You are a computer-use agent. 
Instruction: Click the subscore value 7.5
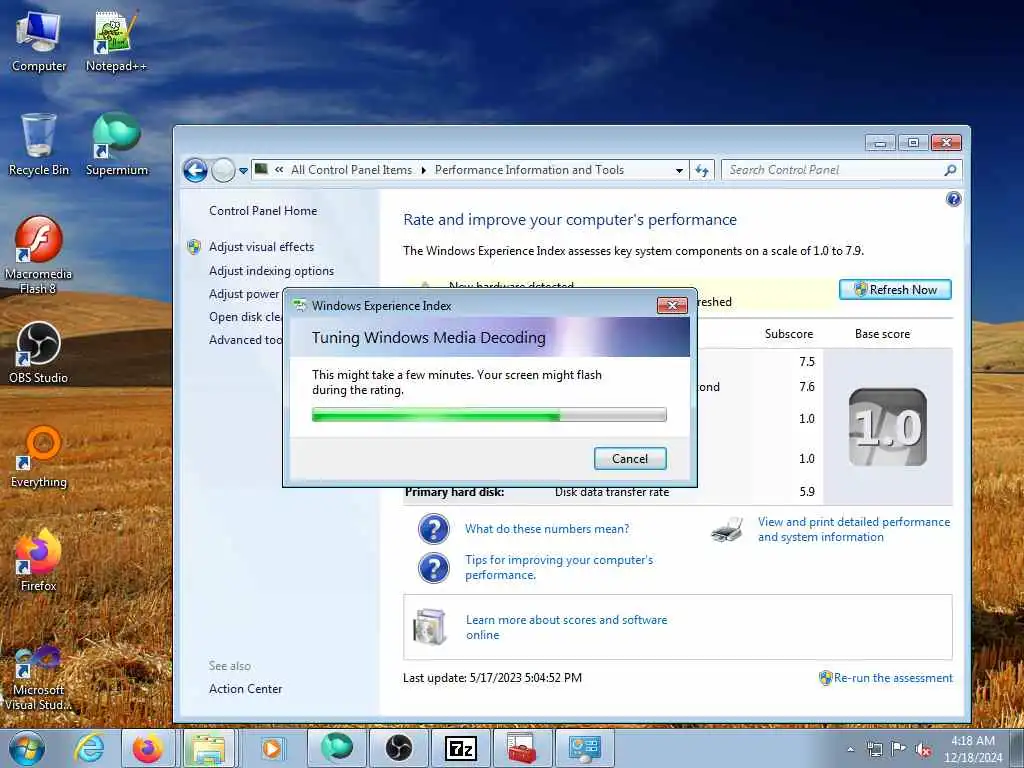tap(807, 362)
